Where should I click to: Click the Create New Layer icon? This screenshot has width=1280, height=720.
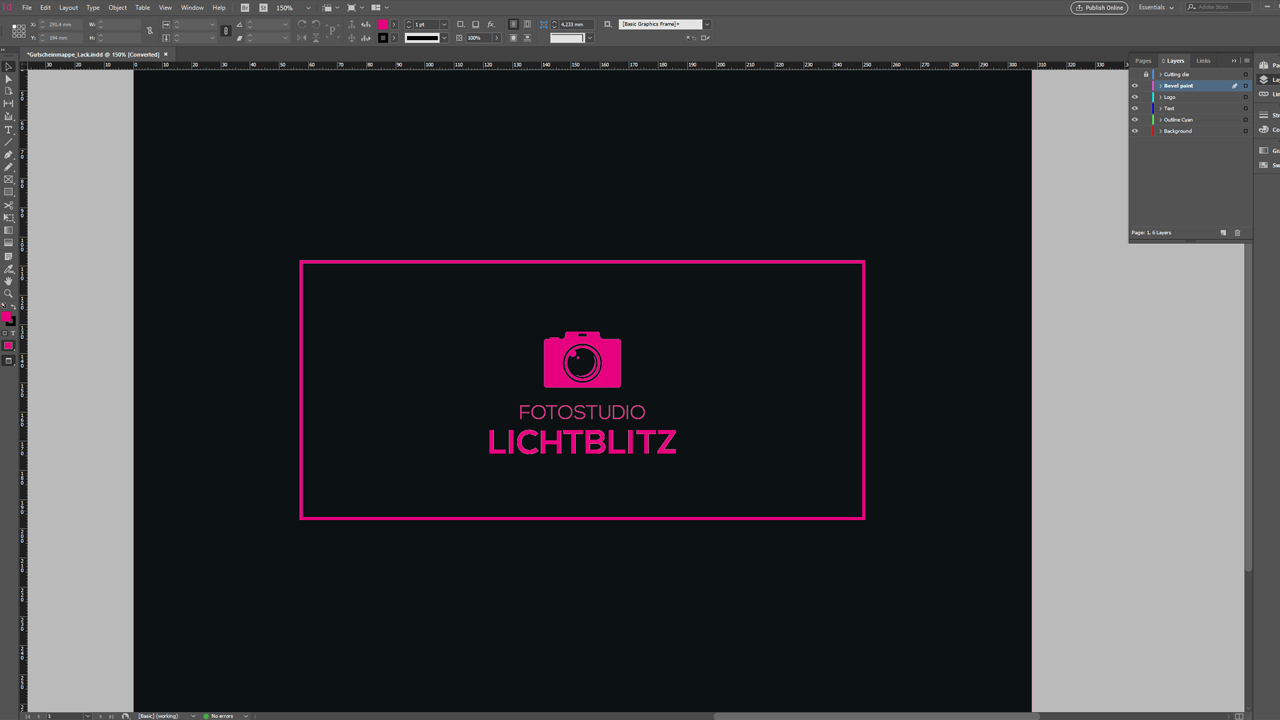[1223, 233]
